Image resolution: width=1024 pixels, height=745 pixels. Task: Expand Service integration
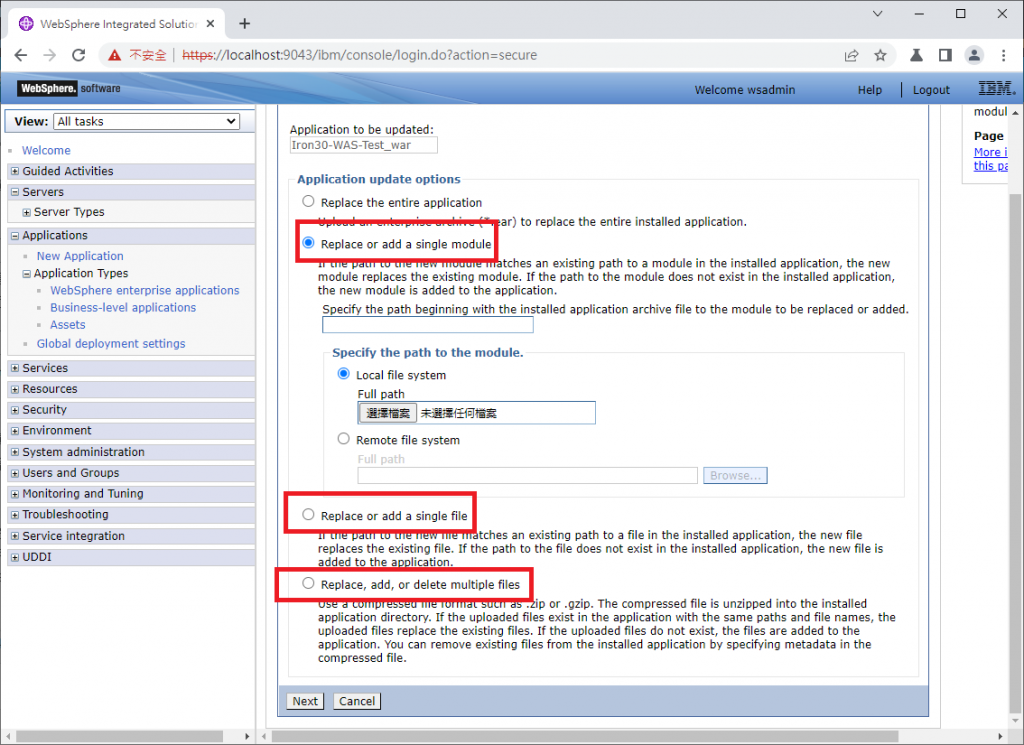(15, 536)
